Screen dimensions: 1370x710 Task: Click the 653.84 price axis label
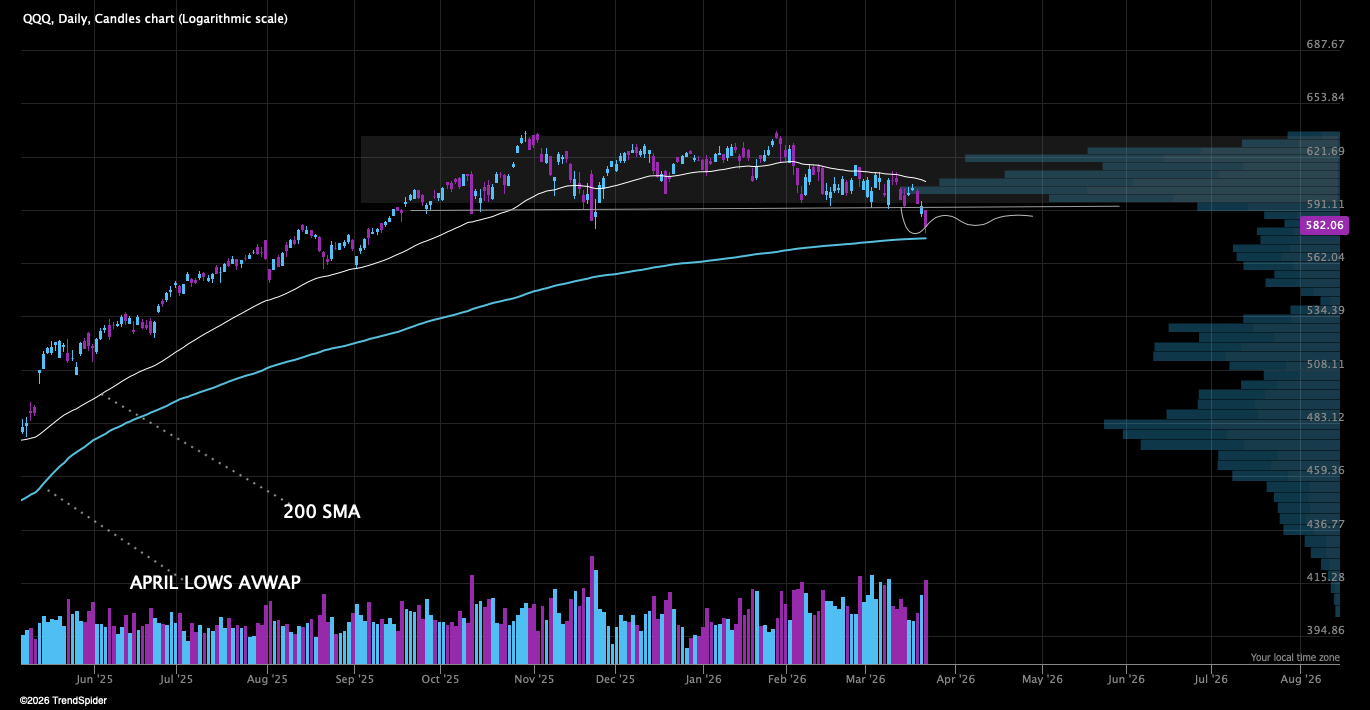[1325, 98]
